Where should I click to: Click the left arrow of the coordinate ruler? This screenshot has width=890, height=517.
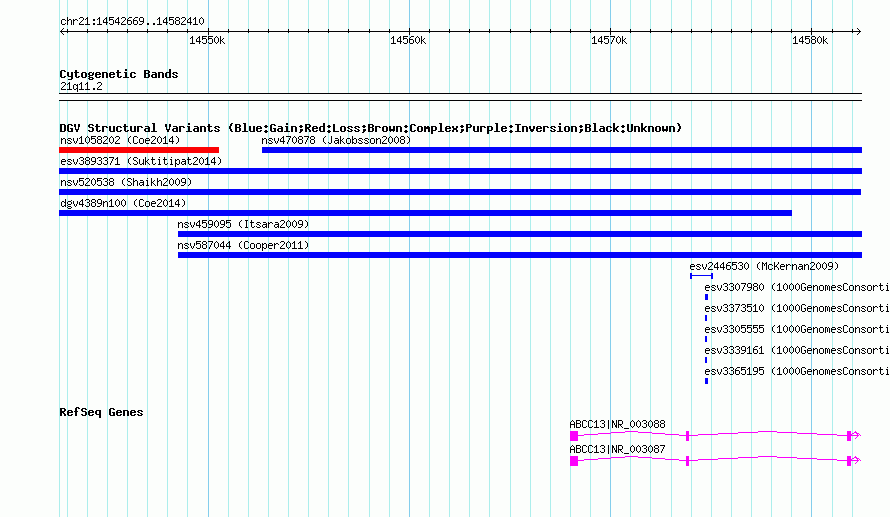[63, 32]
